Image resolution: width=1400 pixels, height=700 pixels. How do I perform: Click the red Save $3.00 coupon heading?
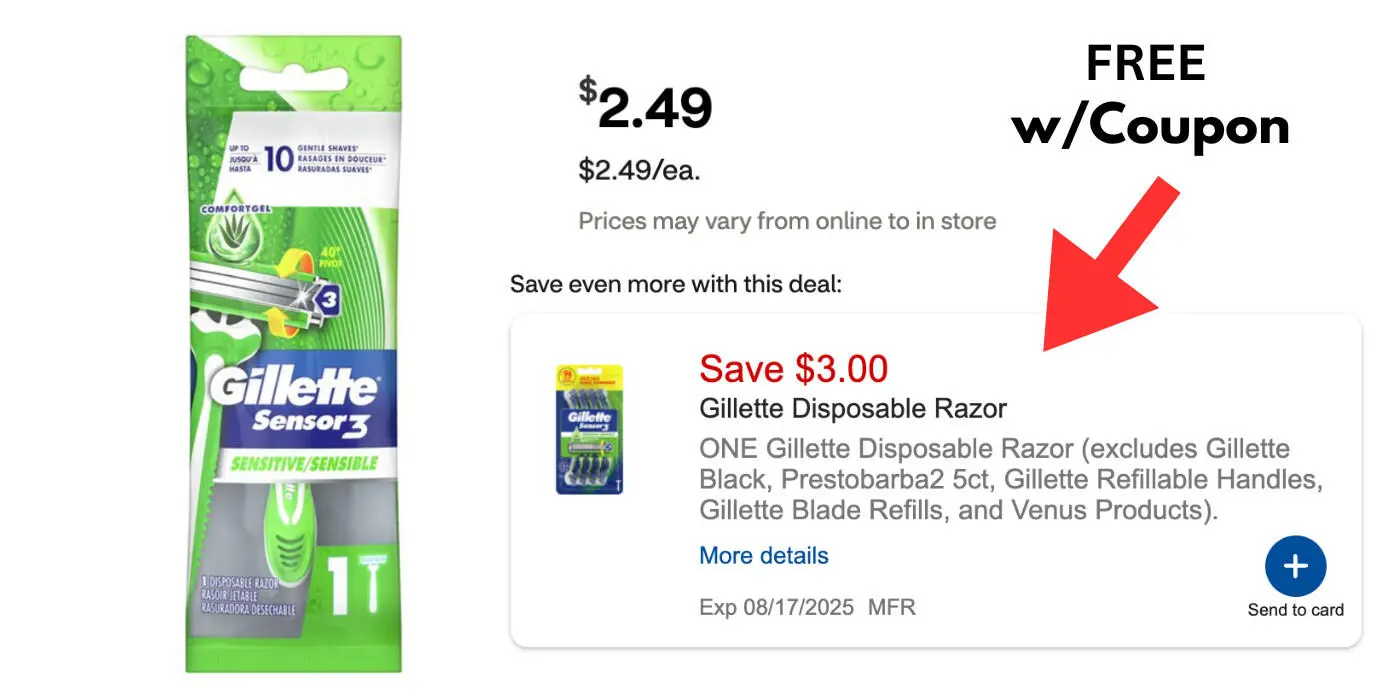[x=793, y=369]
